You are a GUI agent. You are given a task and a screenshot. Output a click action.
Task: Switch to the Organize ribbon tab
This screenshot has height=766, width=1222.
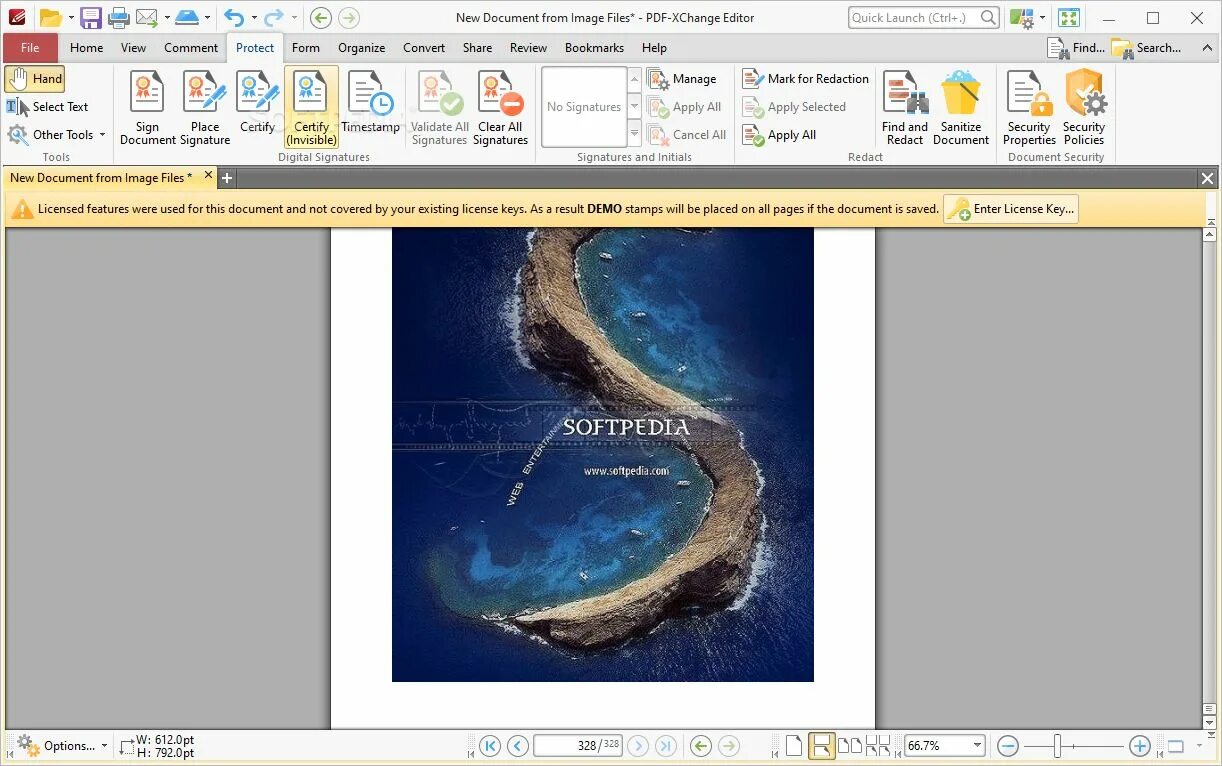tap(361, 47)
